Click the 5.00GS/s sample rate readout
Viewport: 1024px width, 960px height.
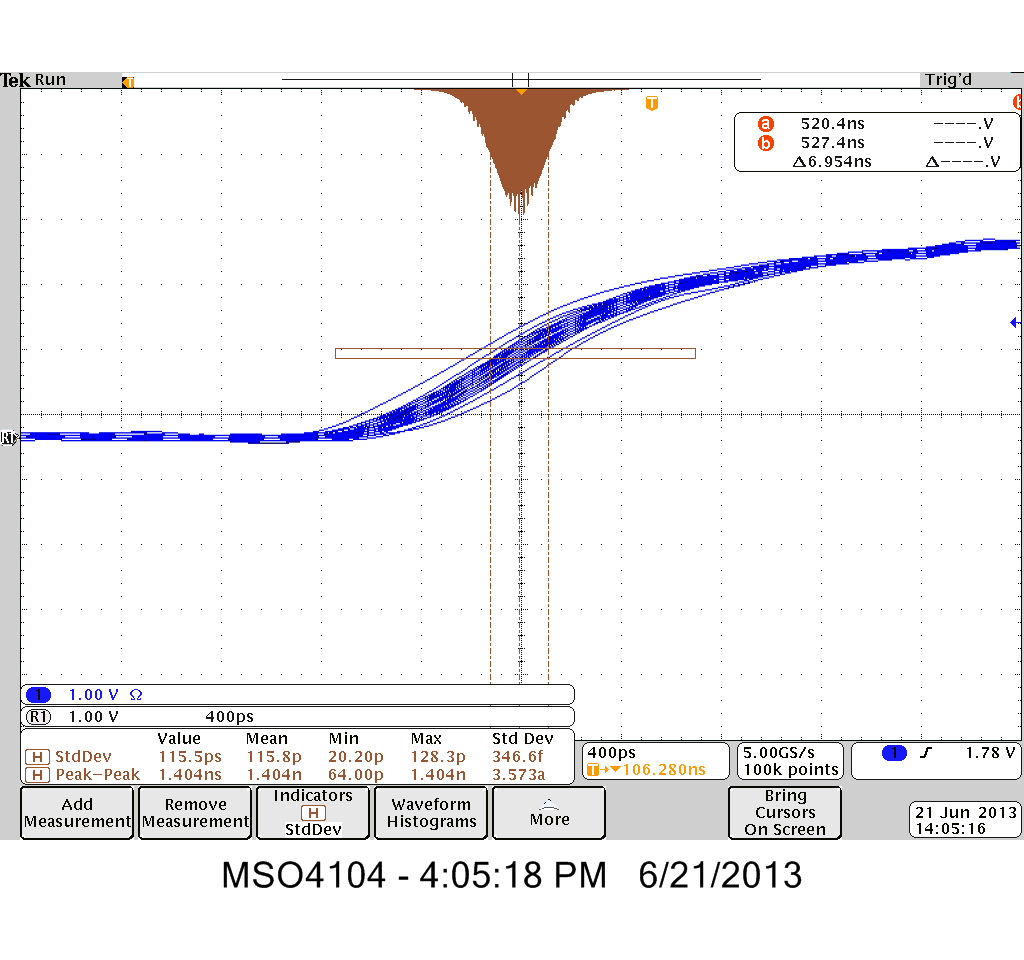coord(778,752)
